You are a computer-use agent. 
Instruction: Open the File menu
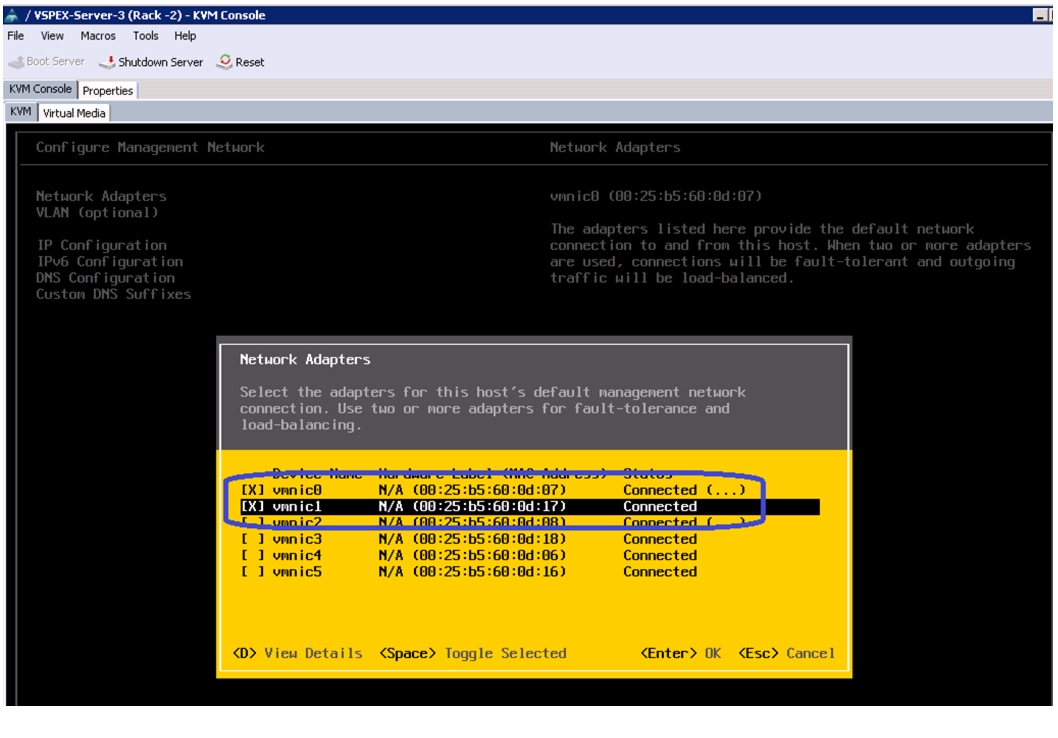(16, 36)
